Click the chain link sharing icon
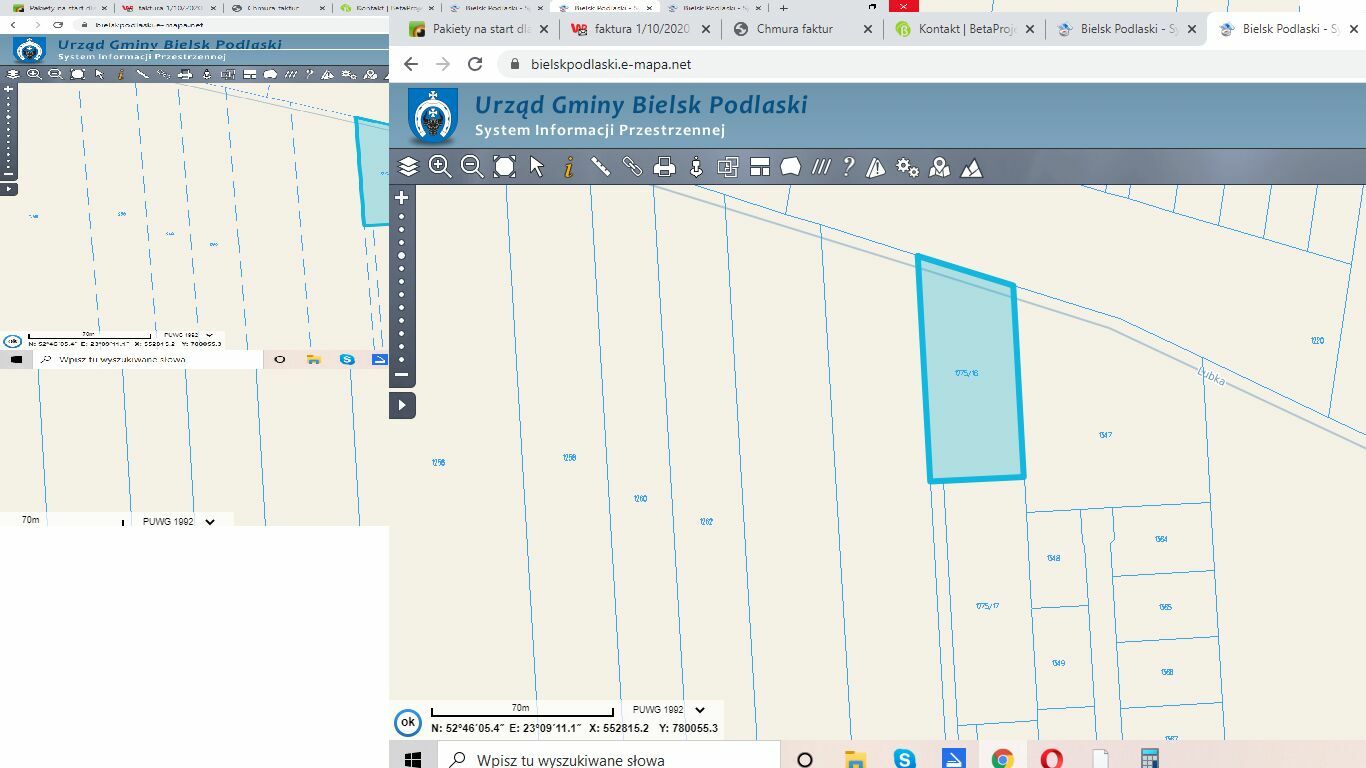 (632, 167)
